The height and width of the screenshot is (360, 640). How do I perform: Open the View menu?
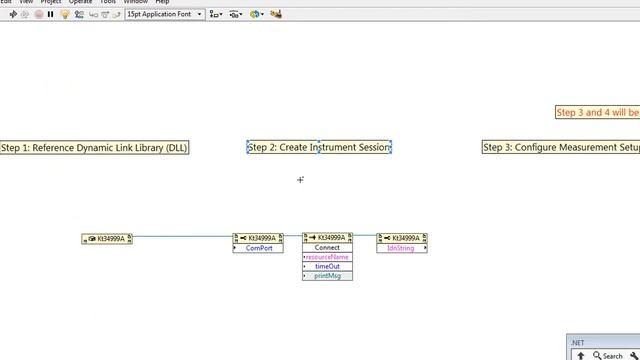pos(26,2)
